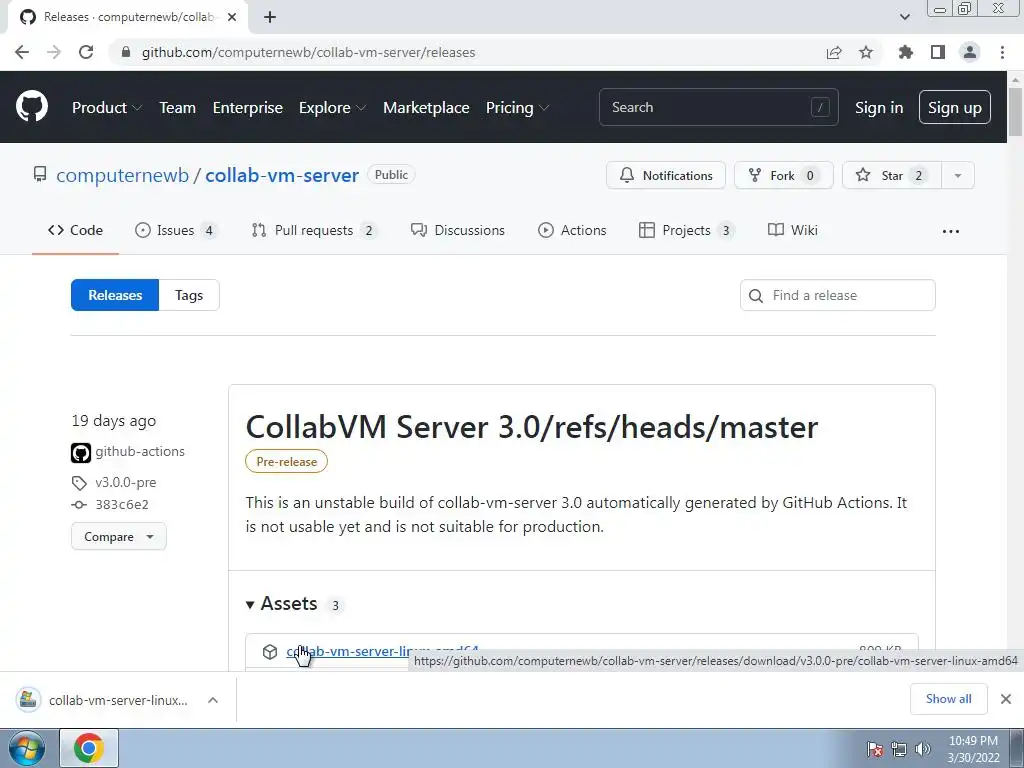Screen dimensions: 1024x768
Task: Open download item options chevron
Action: tap(213, 700)
